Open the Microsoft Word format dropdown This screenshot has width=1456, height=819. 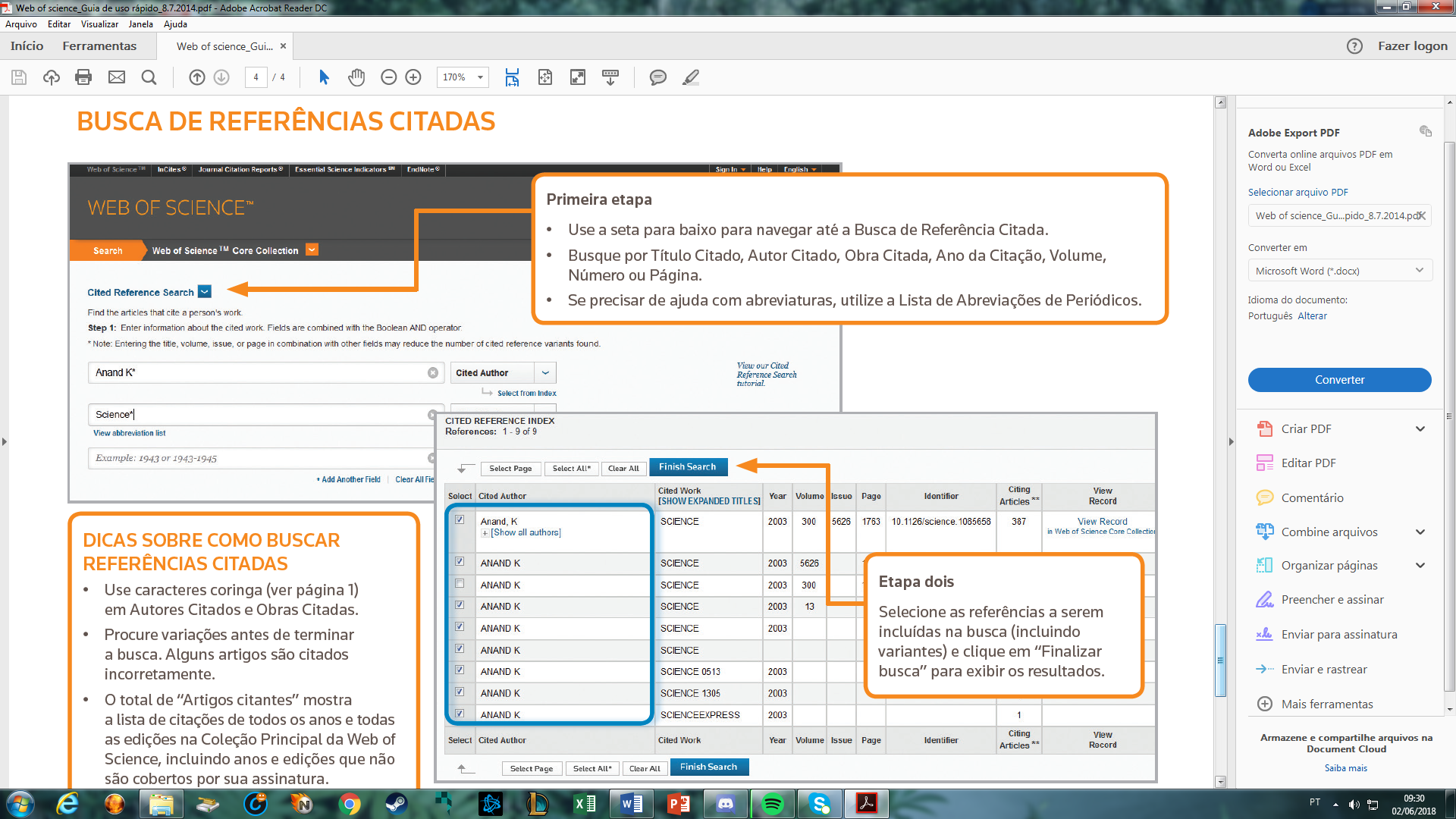coord(1339,271)
